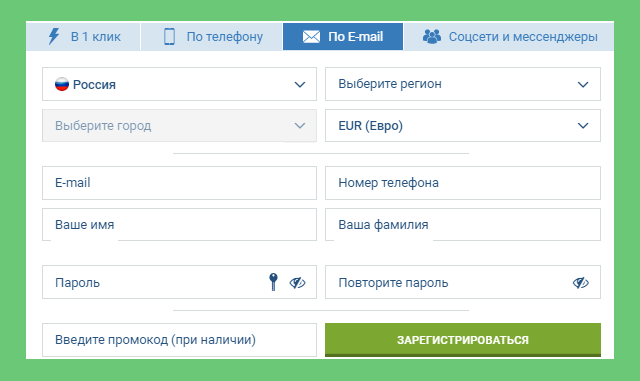Click the lightning bolt one-click icon

(53, 36)
